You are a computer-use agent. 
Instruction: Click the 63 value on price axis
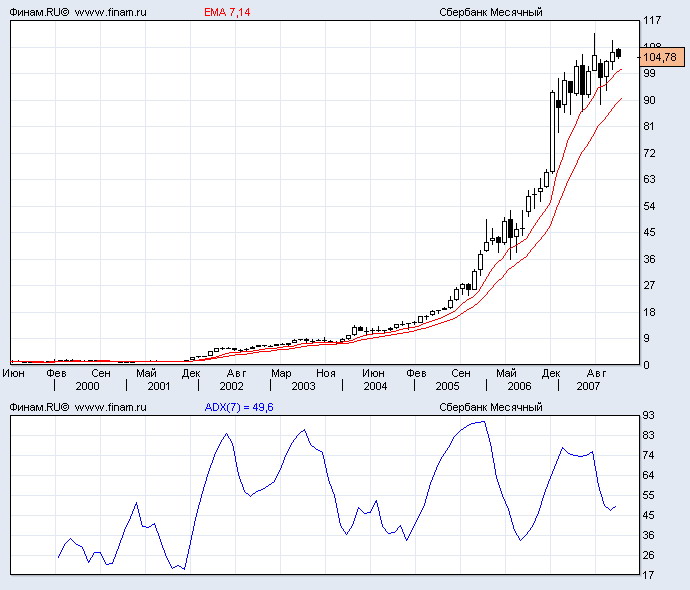(650, 180)
